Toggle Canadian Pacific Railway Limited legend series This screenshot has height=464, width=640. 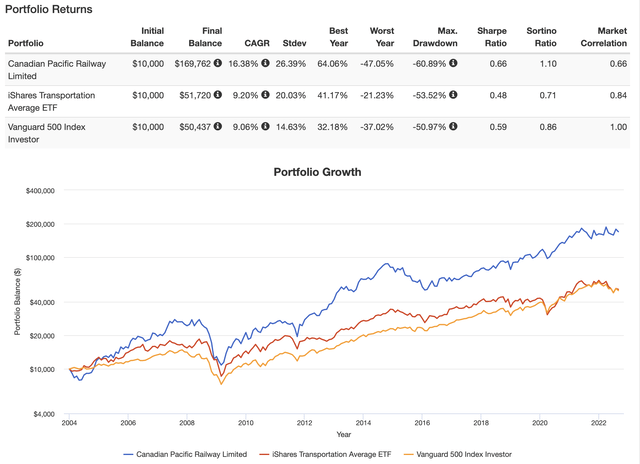188,454
